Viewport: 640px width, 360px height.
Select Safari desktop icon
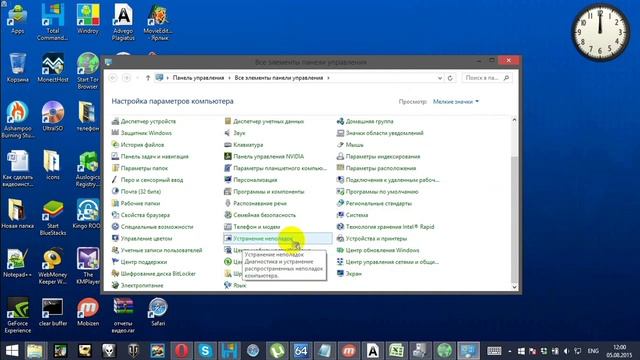pyautogui.click(x=158, y=312)
